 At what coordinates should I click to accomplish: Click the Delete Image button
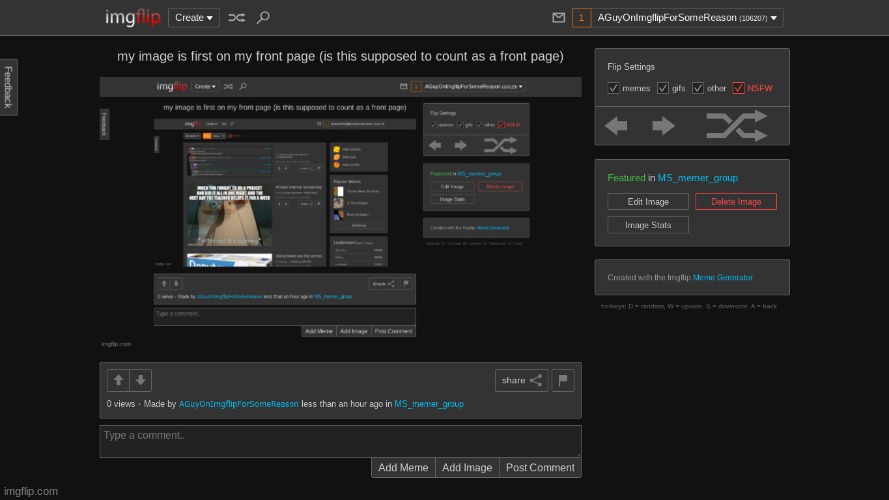pyautogui.click(x=736, y=202)
